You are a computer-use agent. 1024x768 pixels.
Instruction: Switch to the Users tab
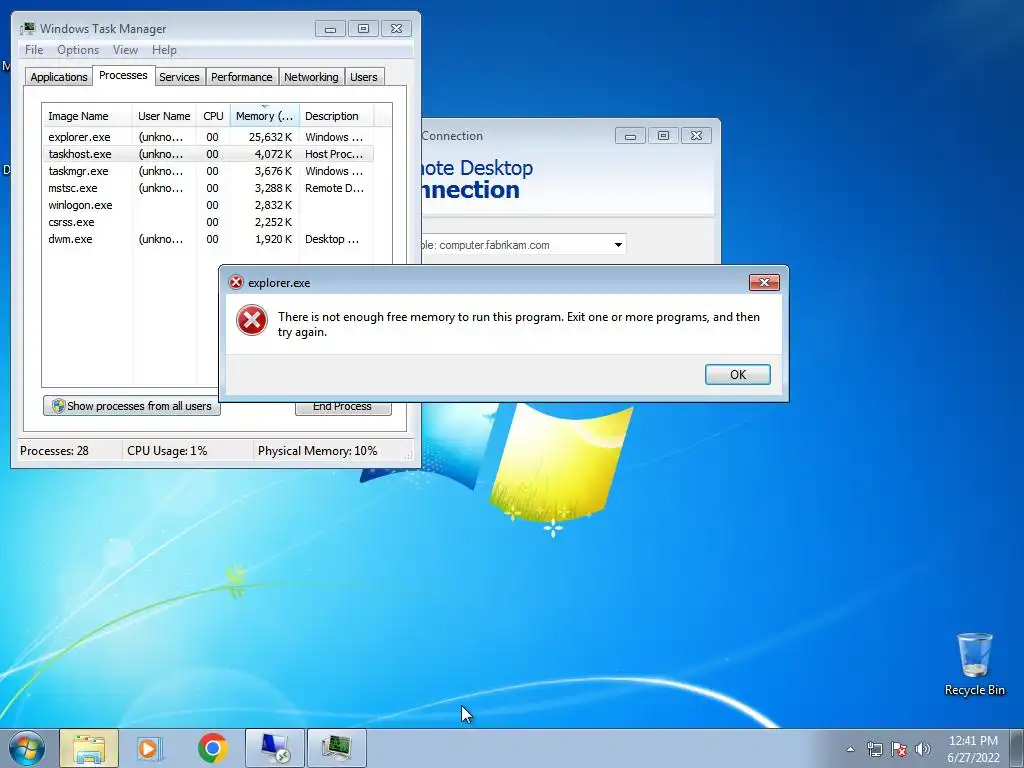pos(364,77)
